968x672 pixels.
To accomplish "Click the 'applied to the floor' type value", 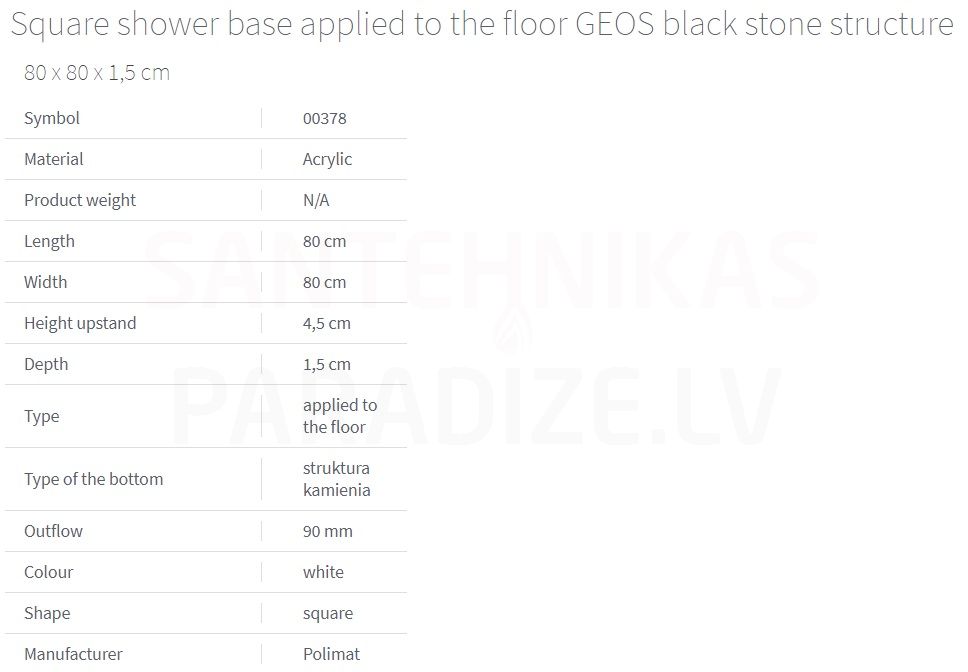I will (x=340, y=416).
